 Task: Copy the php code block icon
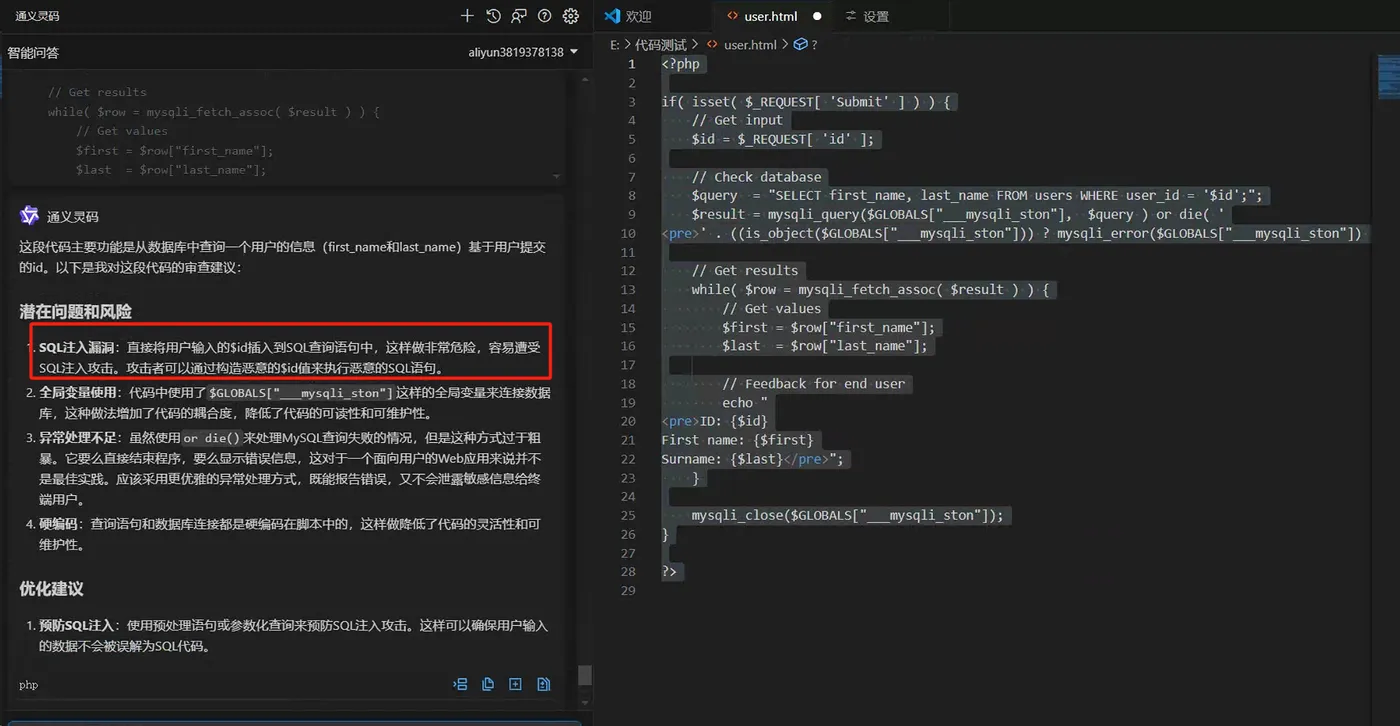tap(488, 684)
